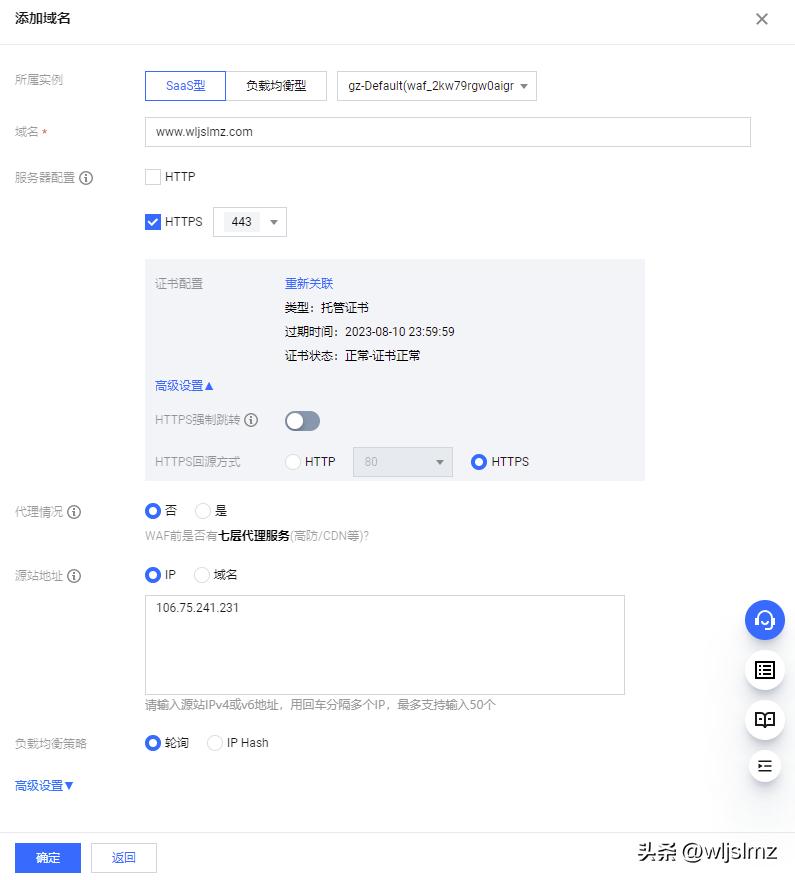Click the 证书状态 正常-证书正常 text
Screen dimensions: 795x880
[352, 356]
